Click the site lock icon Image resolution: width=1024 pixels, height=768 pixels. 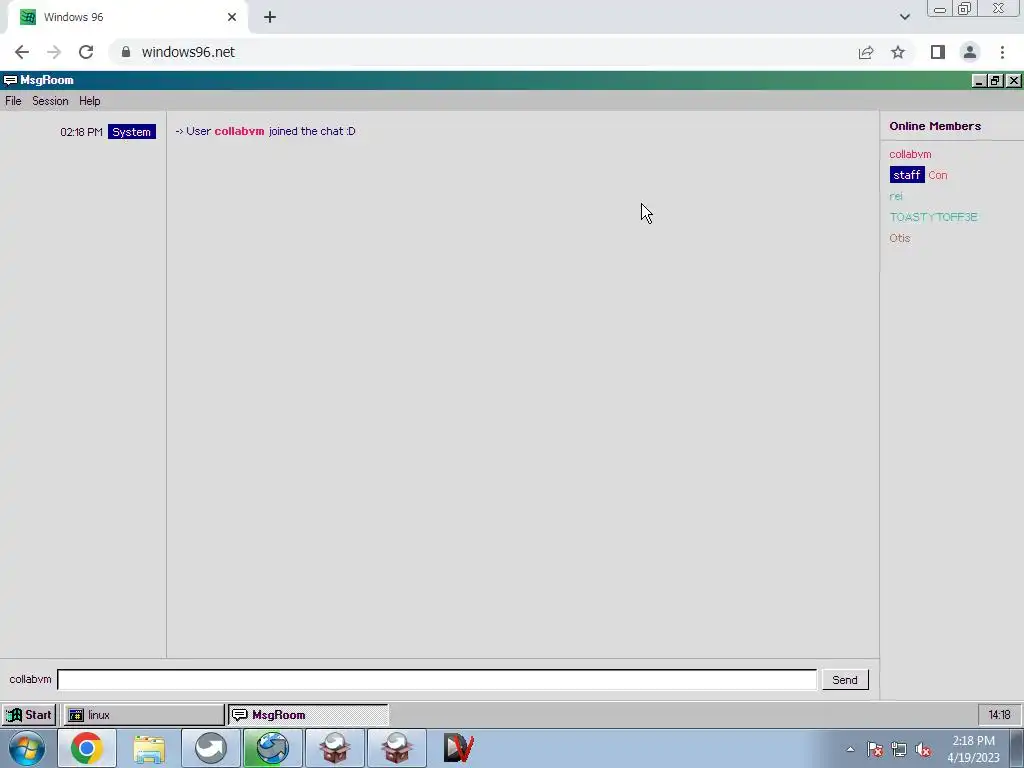point(126,52)
